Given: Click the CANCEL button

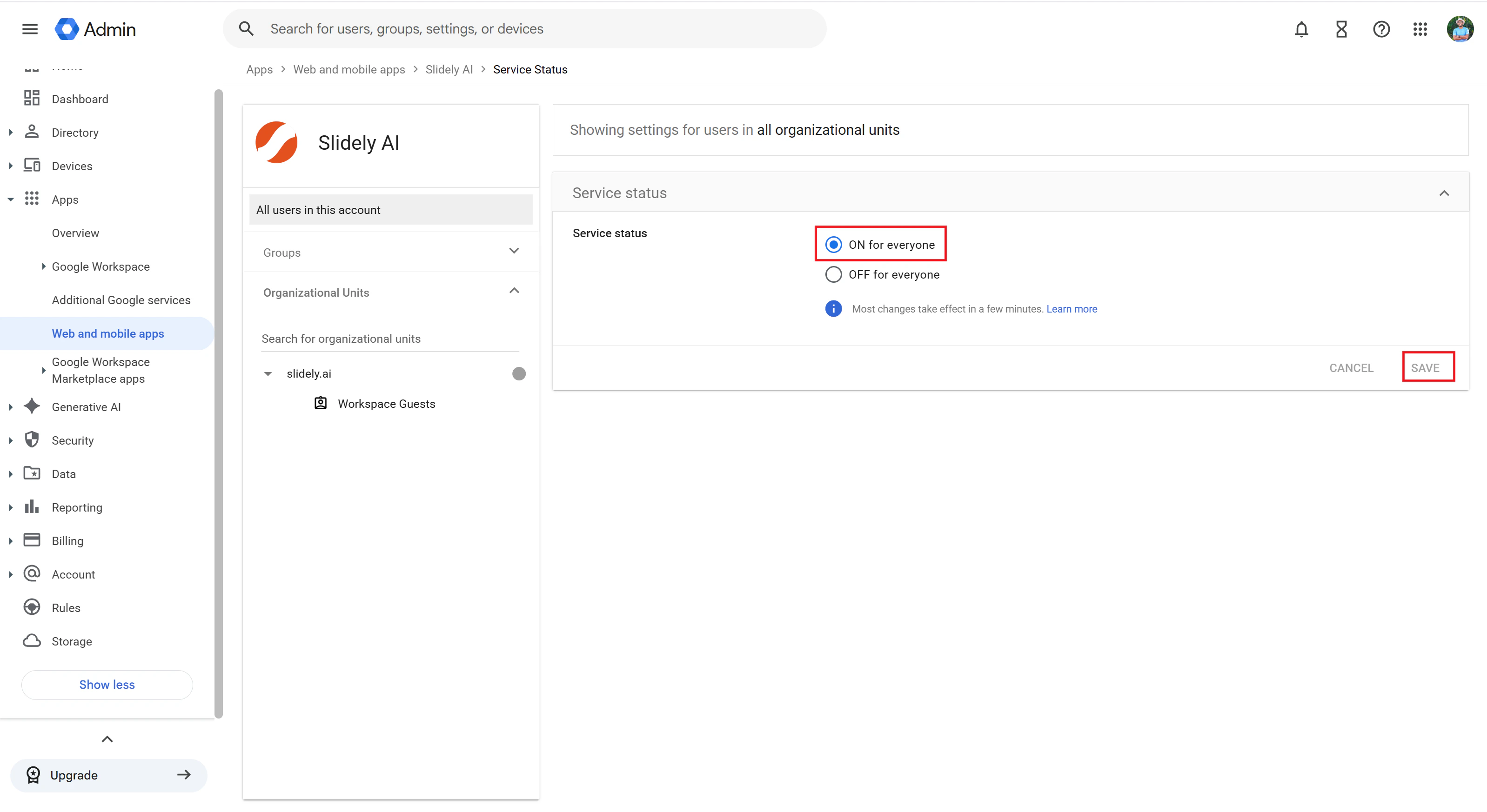Looking at the screenshot, I should pos(1351,367).
